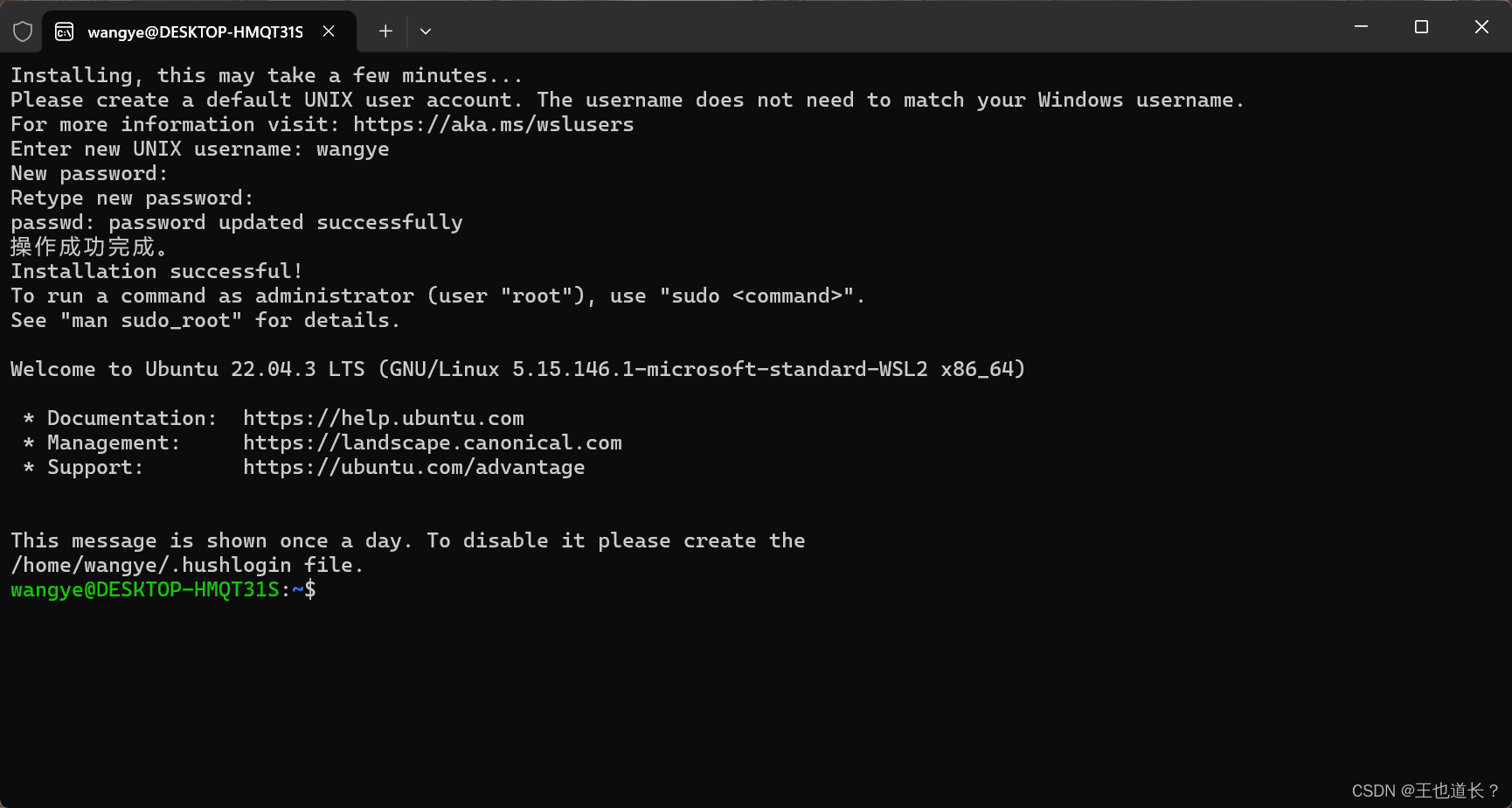Open the Management link landscape.canonical.com
This screenshot has height=808, width=1512.
[x=433, y=442]
